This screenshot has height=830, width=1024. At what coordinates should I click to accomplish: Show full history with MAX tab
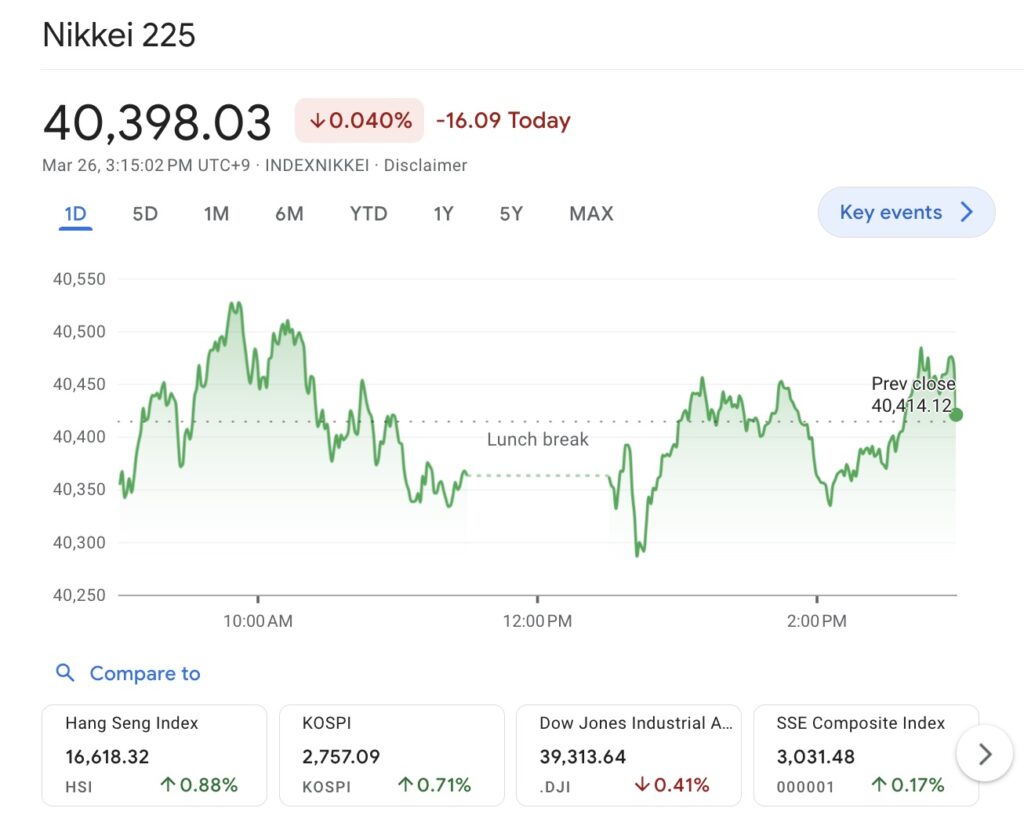[592, 214]
